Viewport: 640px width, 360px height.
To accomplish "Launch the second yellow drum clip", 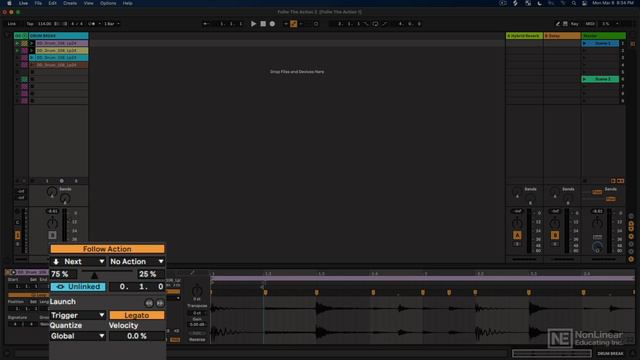I will [32, 51].
